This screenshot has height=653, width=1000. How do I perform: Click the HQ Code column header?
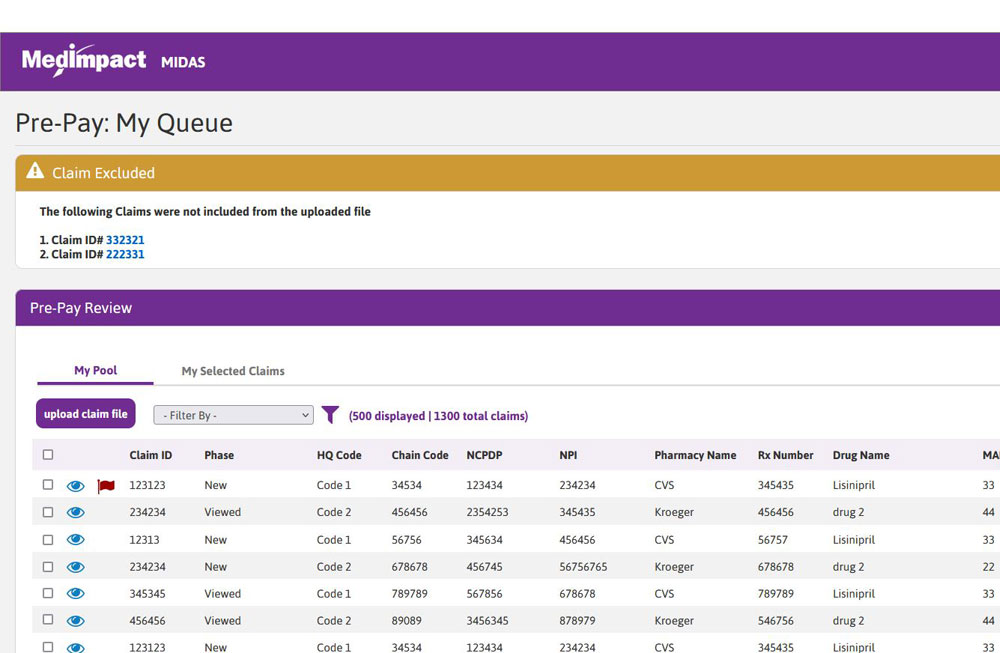(339, 455)
